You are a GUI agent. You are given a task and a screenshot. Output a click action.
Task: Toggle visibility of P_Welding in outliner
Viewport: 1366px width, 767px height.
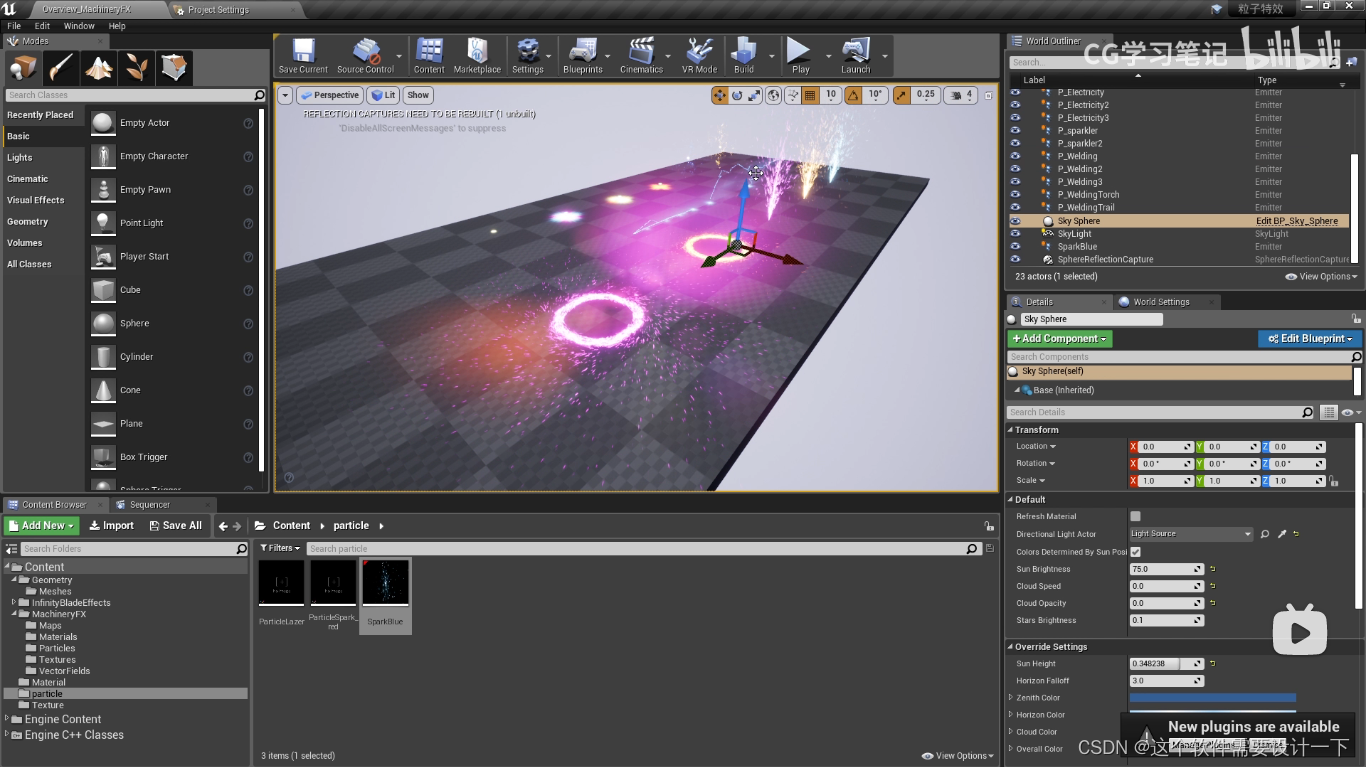point(1015,156)
